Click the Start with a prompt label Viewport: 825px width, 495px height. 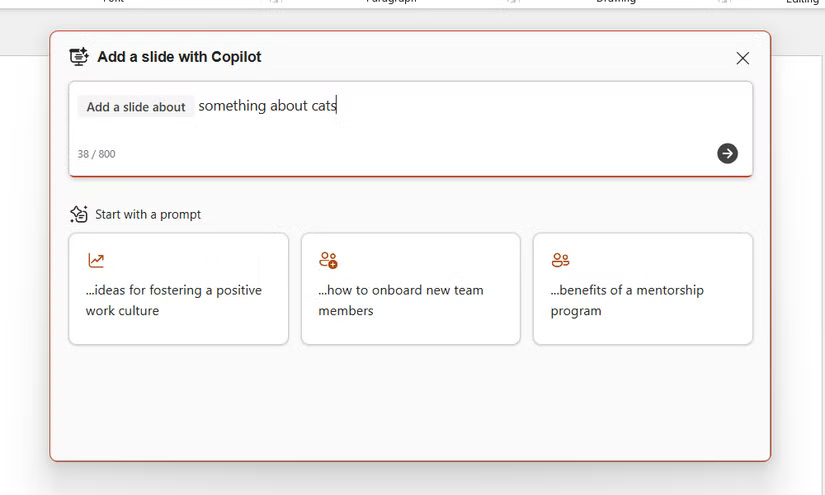coord(148,214)
